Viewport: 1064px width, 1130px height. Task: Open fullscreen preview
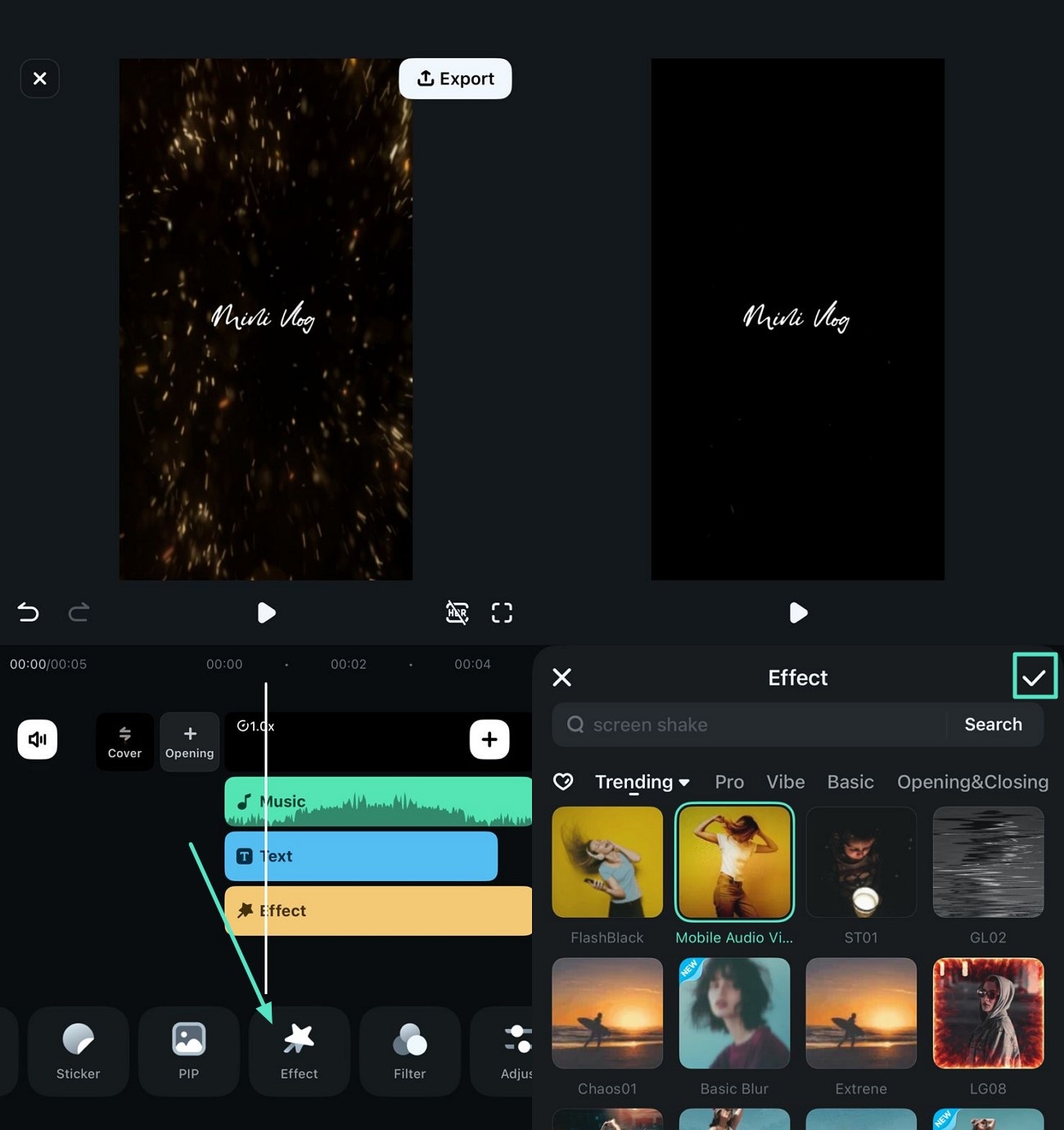[502, 612]
